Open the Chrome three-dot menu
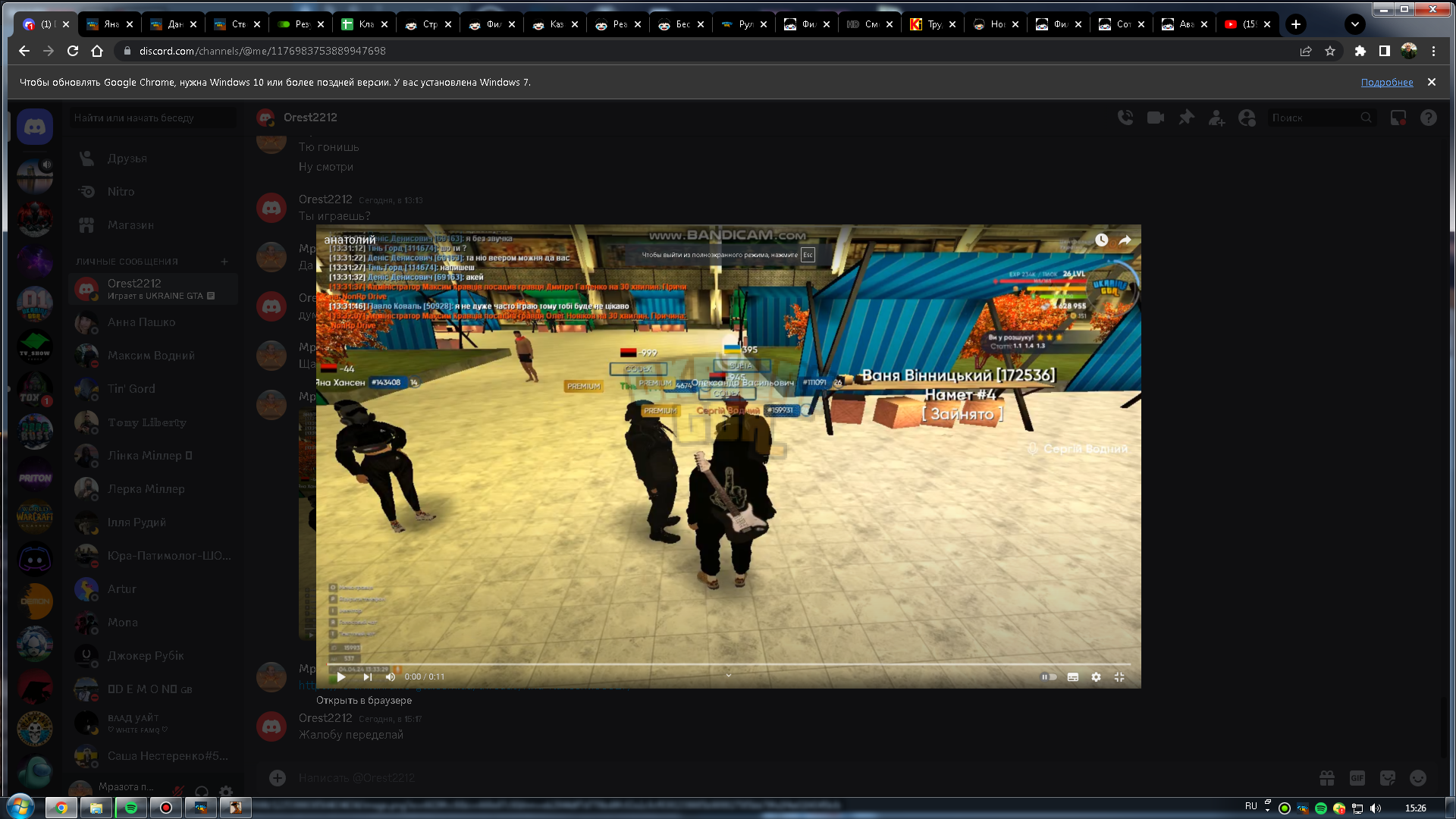1456x819 pixels. (1433, 51)
